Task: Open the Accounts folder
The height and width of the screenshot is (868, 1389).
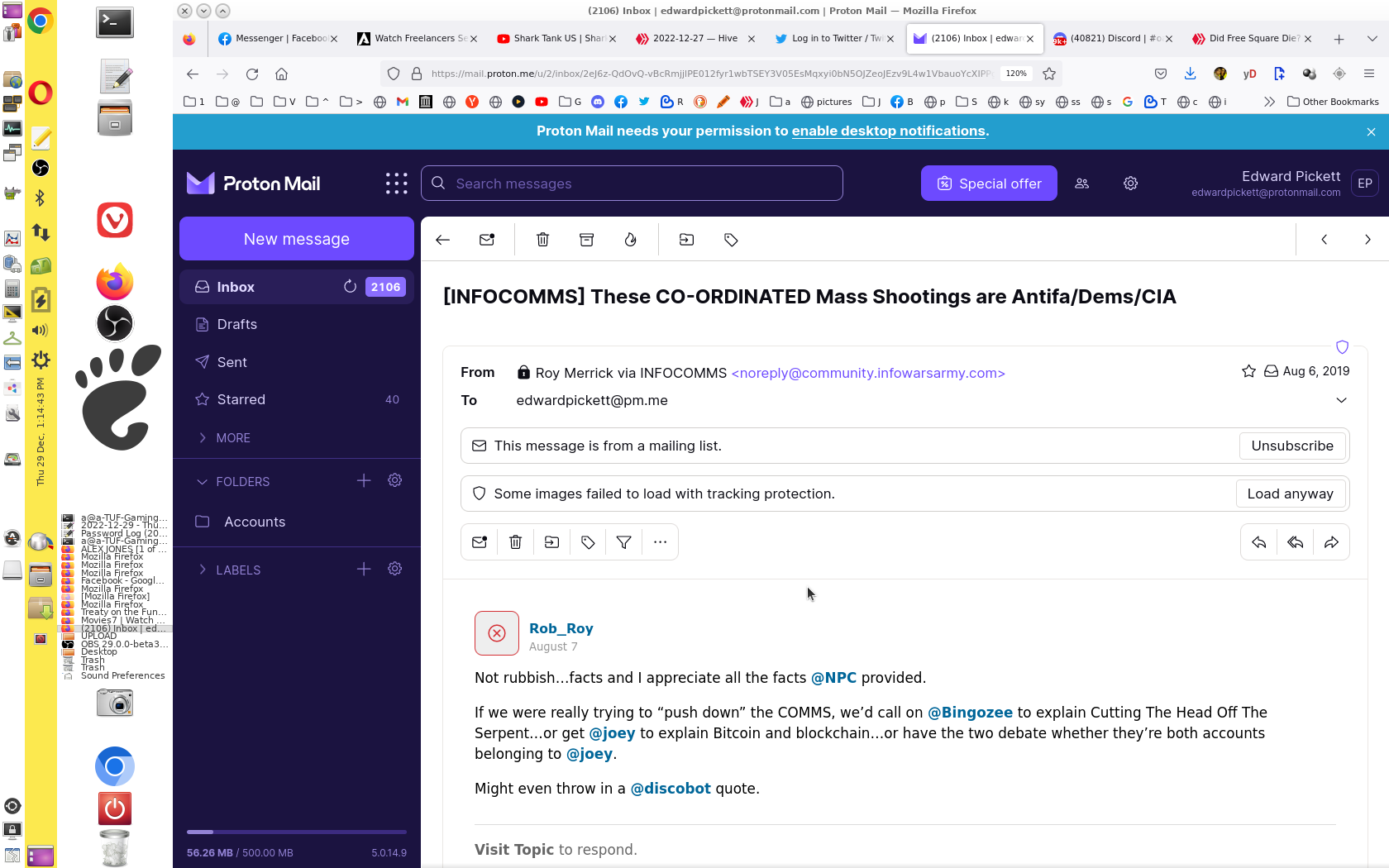Action: pos(297,522)
